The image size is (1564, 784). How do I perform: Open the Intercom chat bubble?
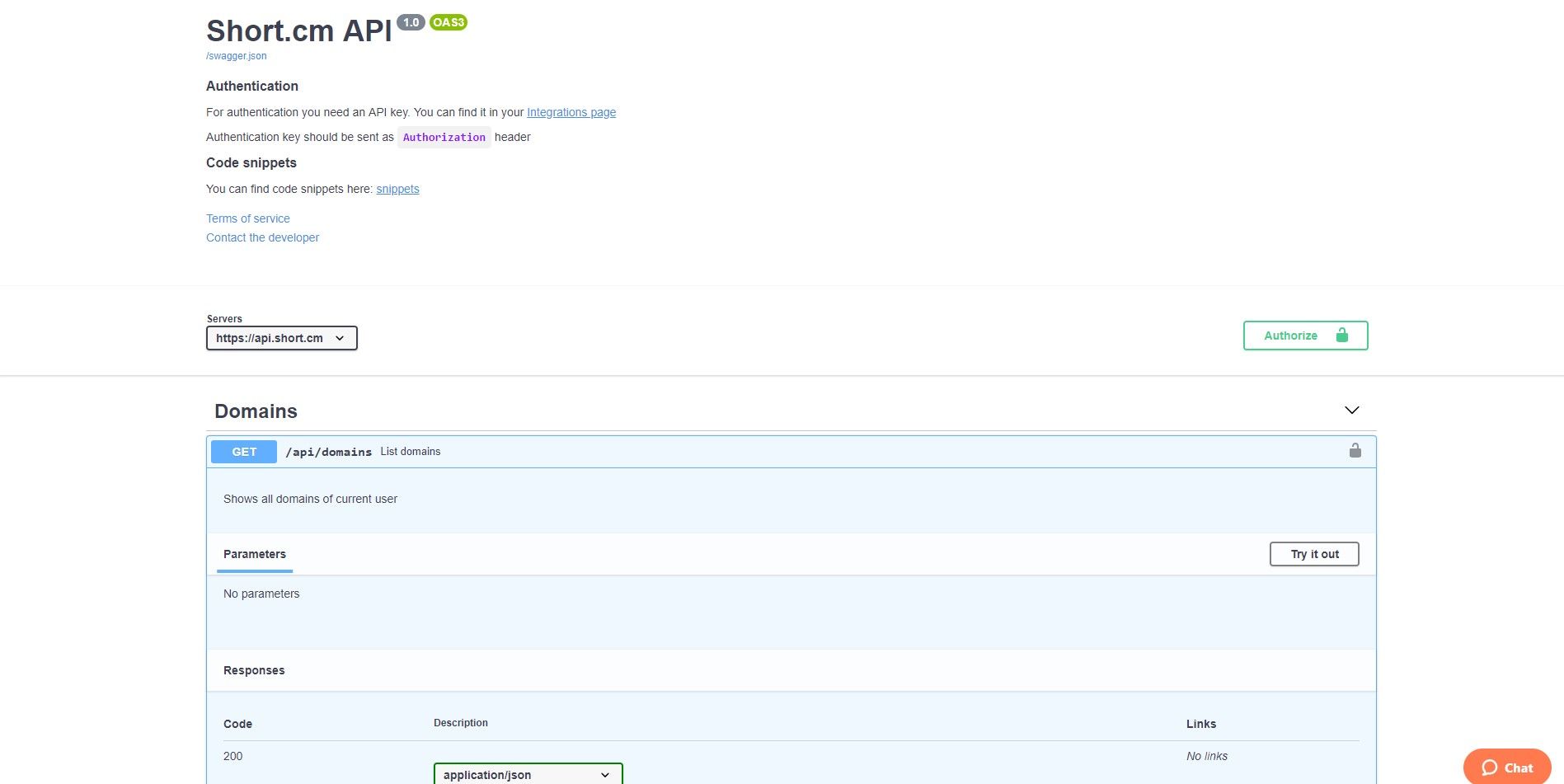click(x=1506, y=767)
